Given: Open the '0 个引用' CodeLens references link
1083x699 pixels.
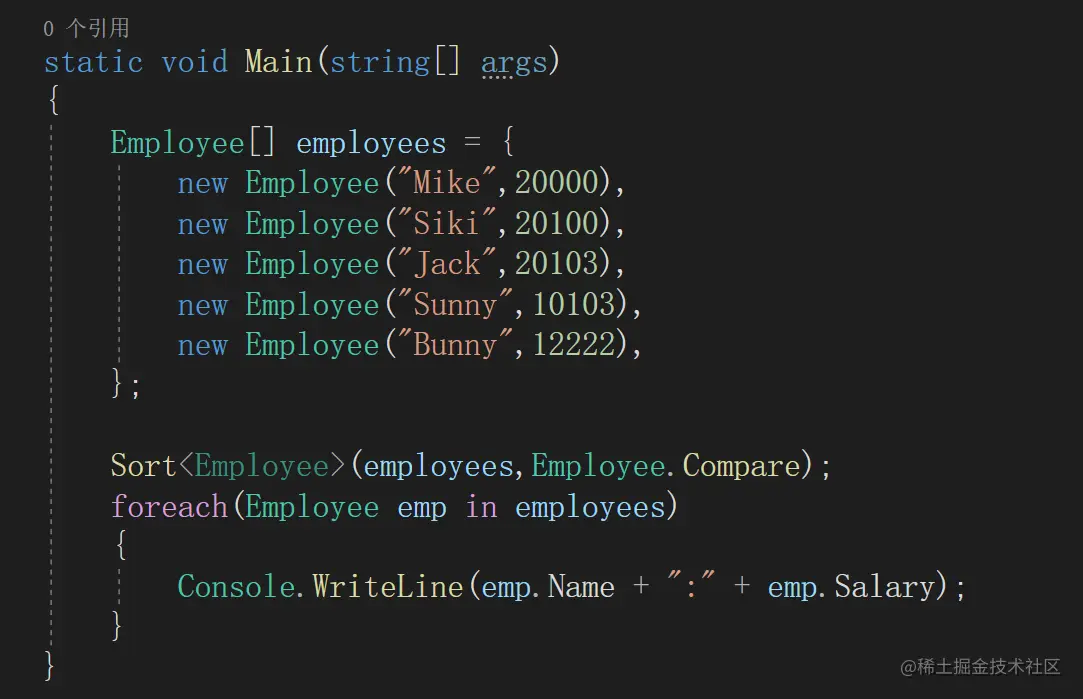Looking at the screenshot, I should click(86, 28).
